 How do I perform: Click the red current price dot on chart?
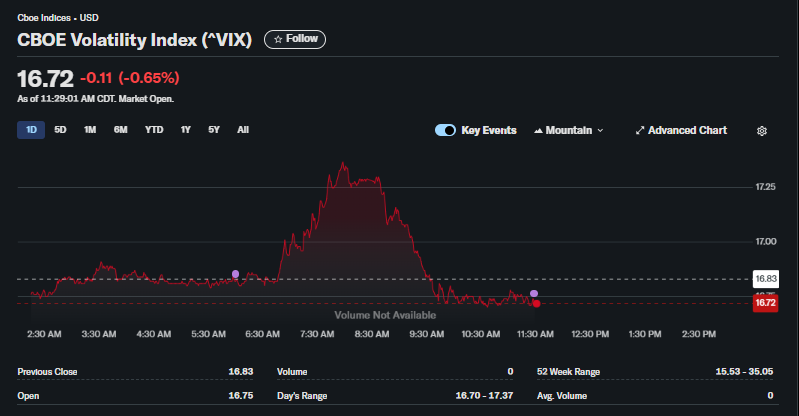click(x=537, y=304)
